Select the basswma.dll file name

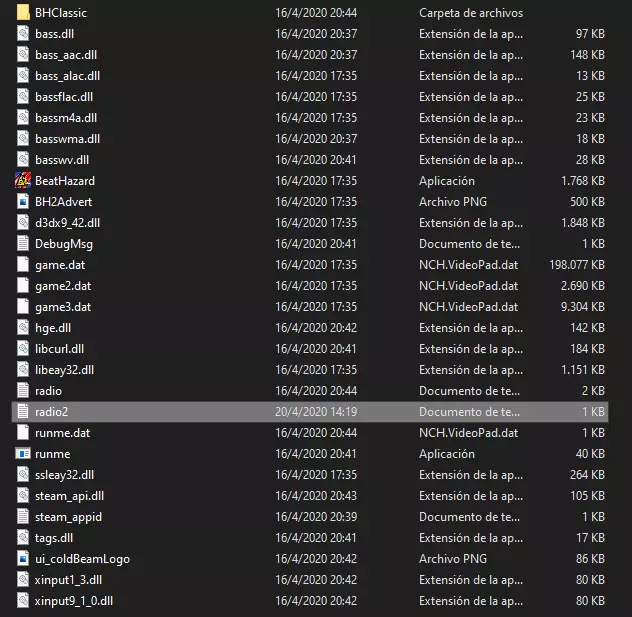pos(67,139)
